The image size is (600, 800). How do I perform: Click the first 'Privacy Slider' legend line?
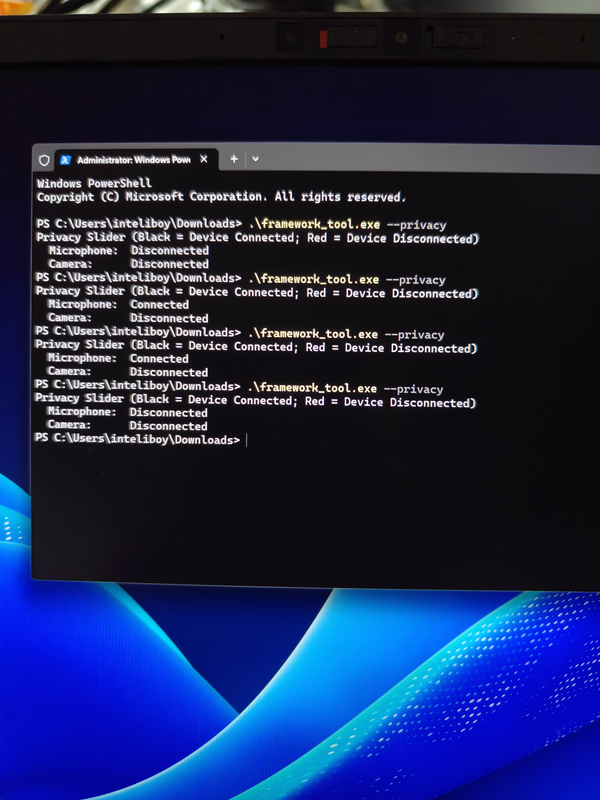pos(258,238)
